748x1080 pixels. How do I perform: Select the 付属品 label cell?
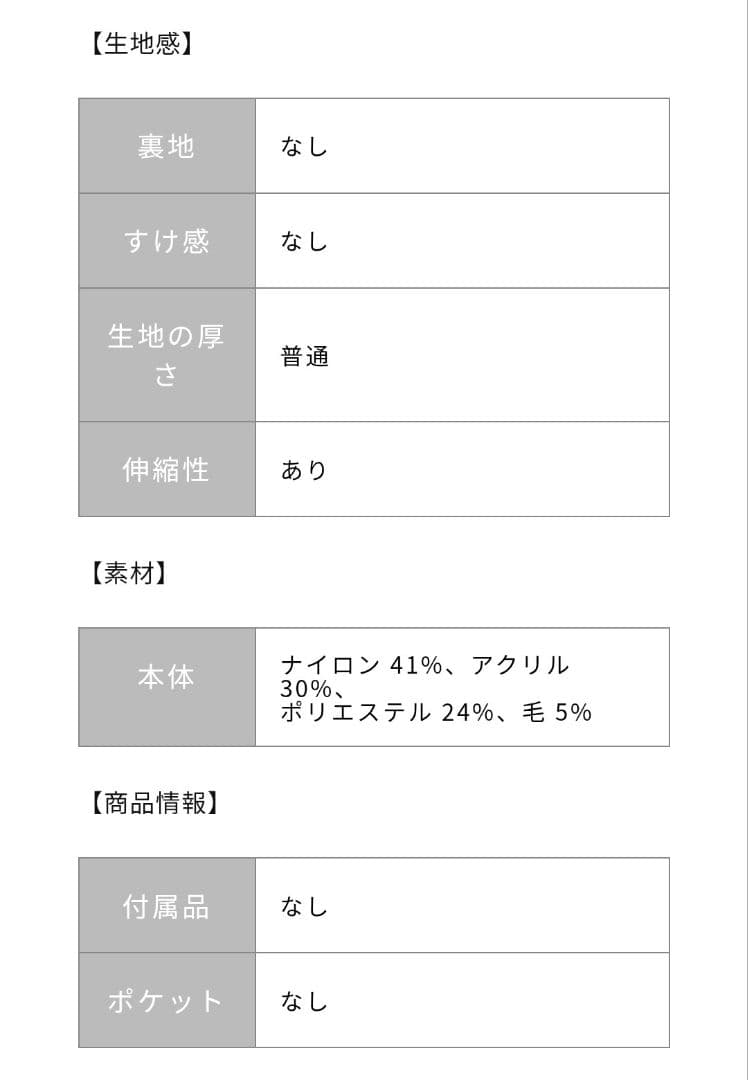point(167,906)
